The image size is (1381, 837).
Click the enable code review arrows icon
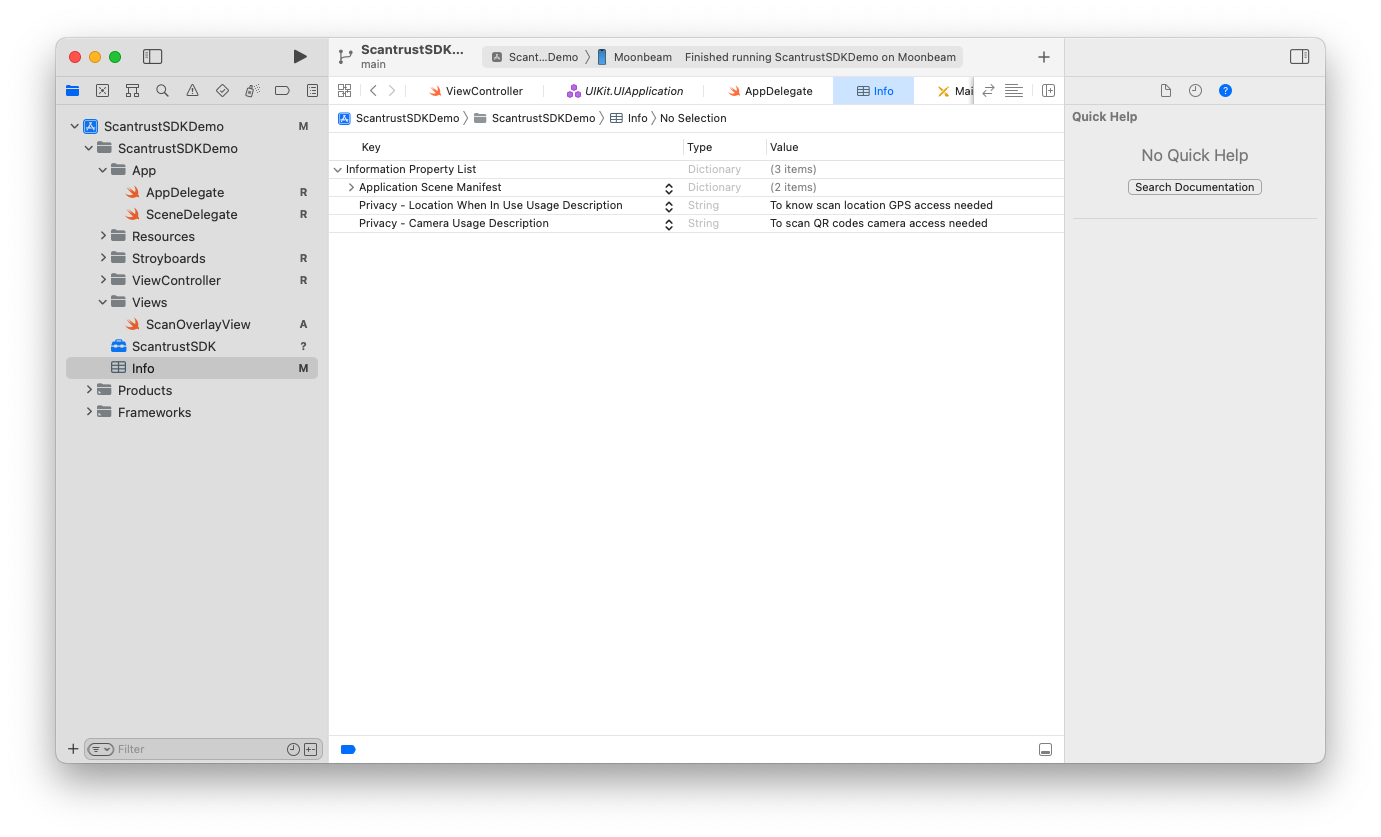(988, 91)
